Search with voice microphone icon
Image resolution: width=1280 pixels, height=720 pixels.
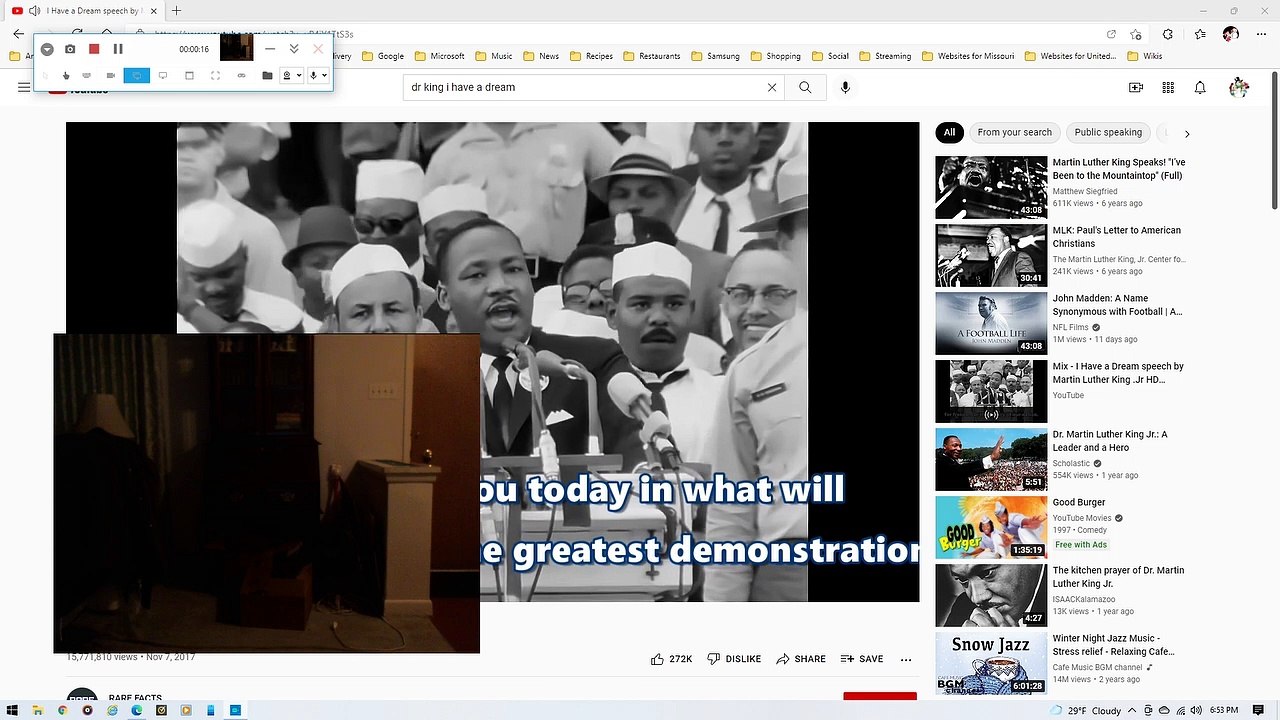click(845, 87)
